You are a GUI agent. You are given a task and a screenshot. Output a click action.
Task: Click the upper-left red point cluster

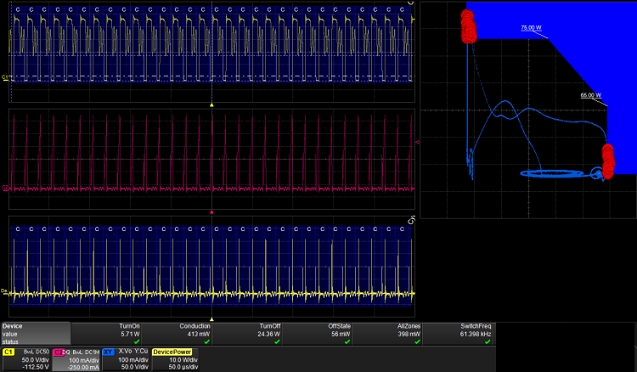coord(468,27)
